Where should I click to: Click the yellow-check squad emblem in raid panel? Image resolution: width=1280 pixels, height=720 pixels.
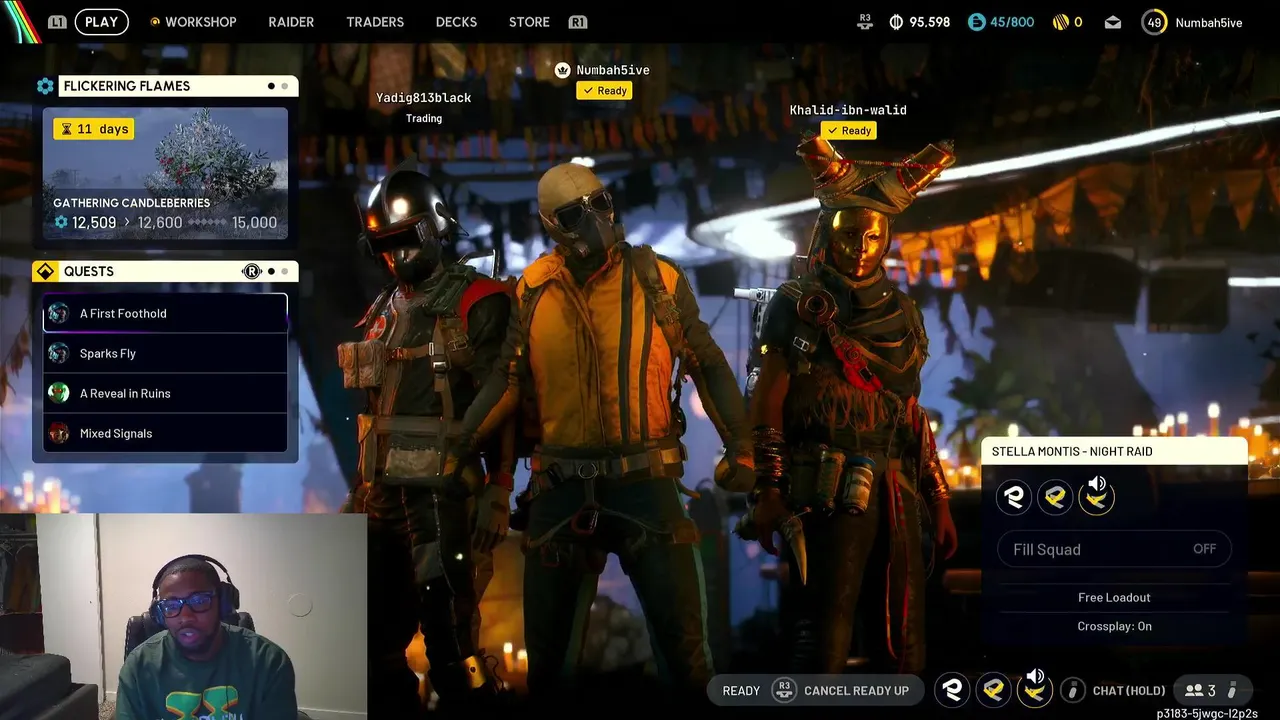1055,497
